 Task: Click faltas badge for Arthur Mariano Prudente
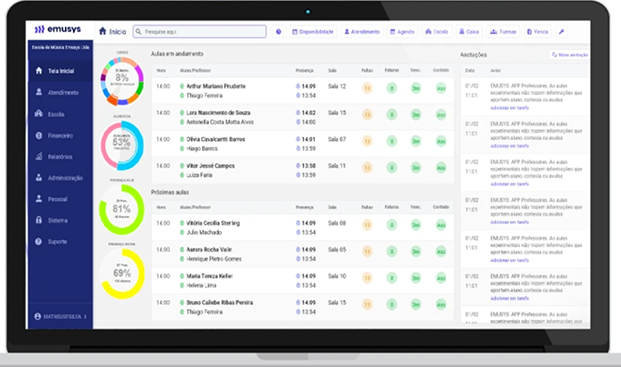pyautogui.click(x=367, y=88)
